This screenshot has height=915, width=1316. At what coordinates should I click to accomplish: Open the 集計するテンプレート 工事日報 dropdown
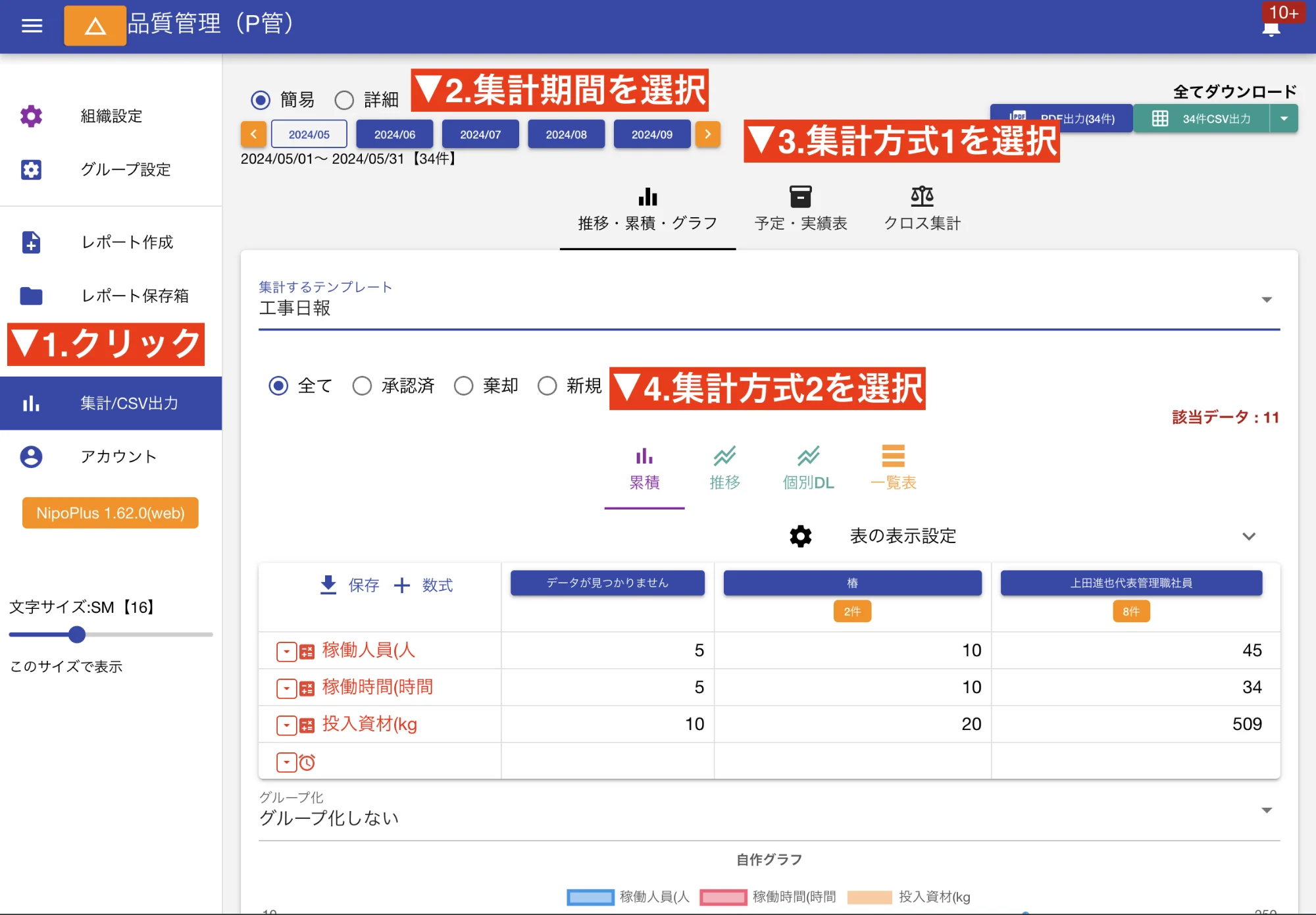[1267, 300]
